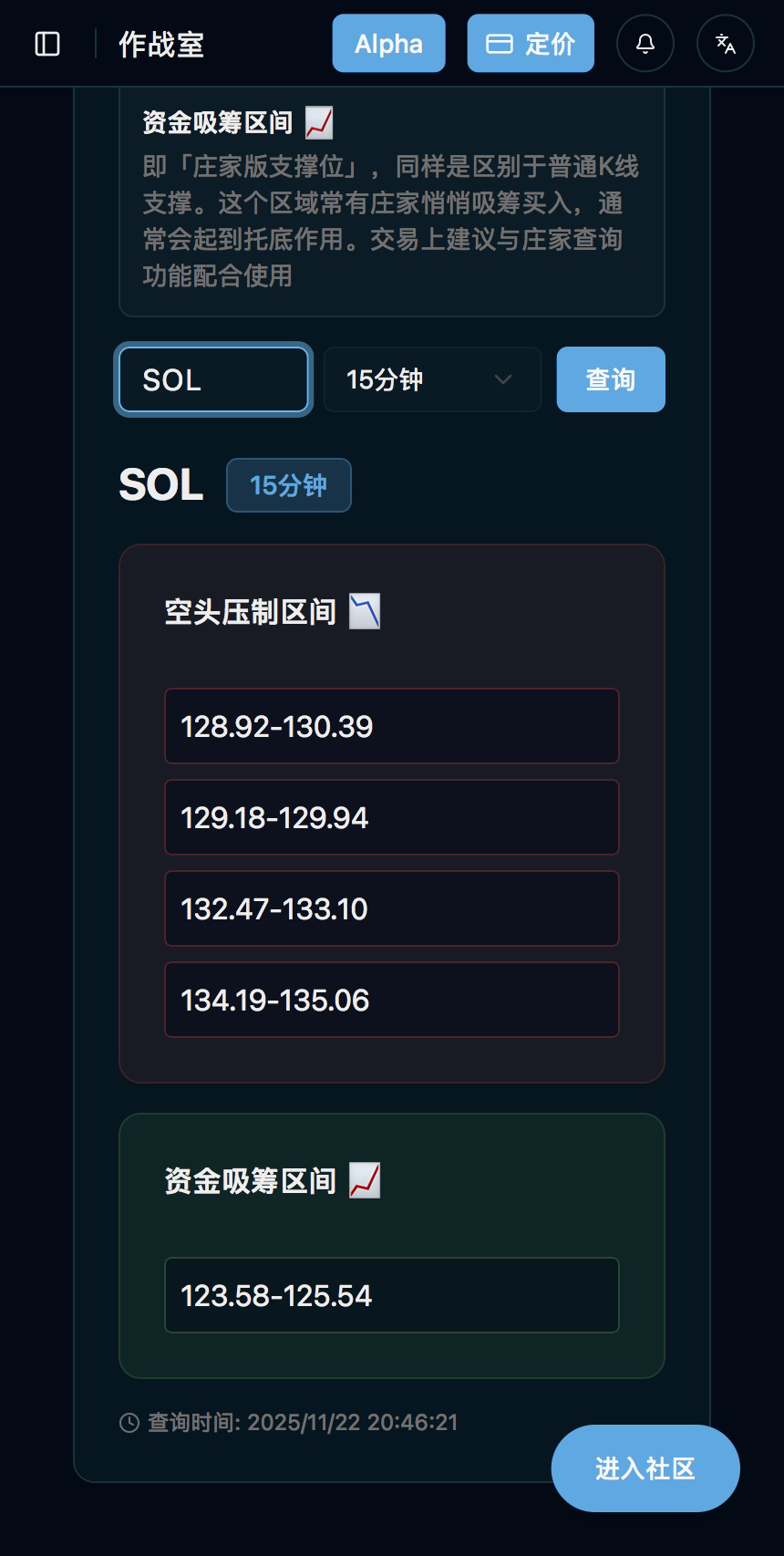Click the 进入社区 floating button
The image size is (784, 1556).
645,1468
